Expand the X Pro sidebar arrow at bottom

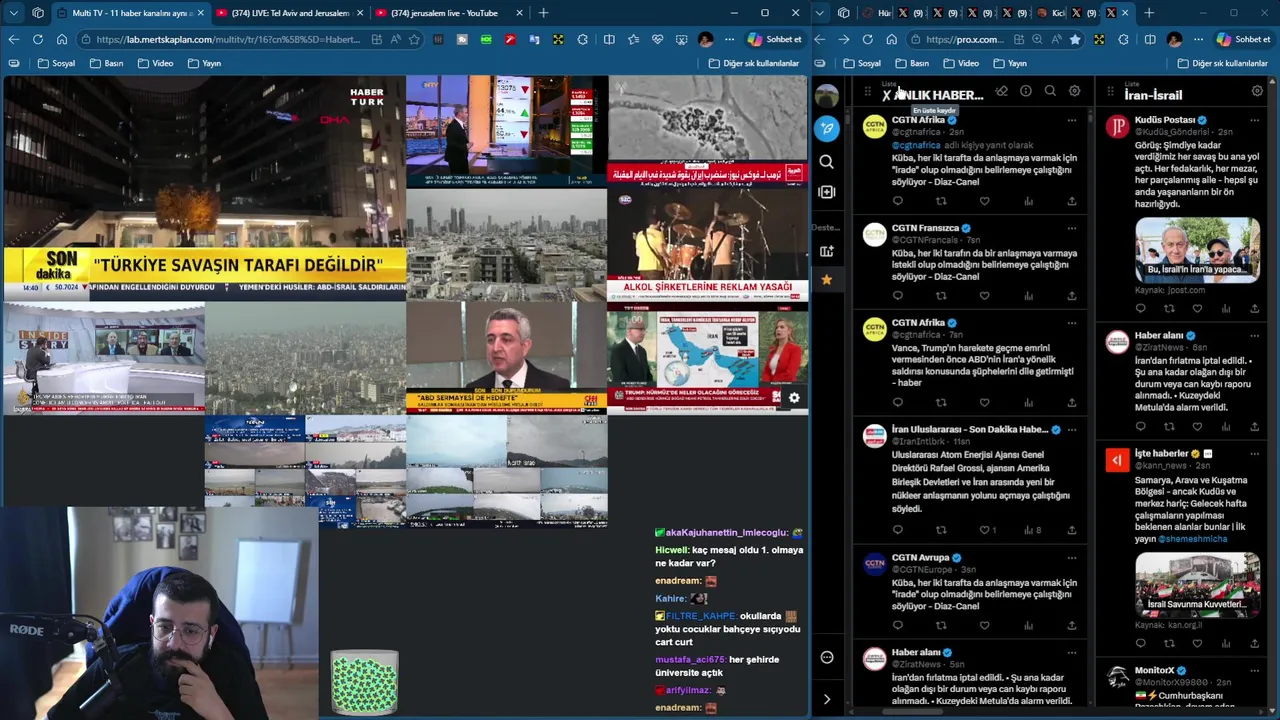click(x=826, y=699)
